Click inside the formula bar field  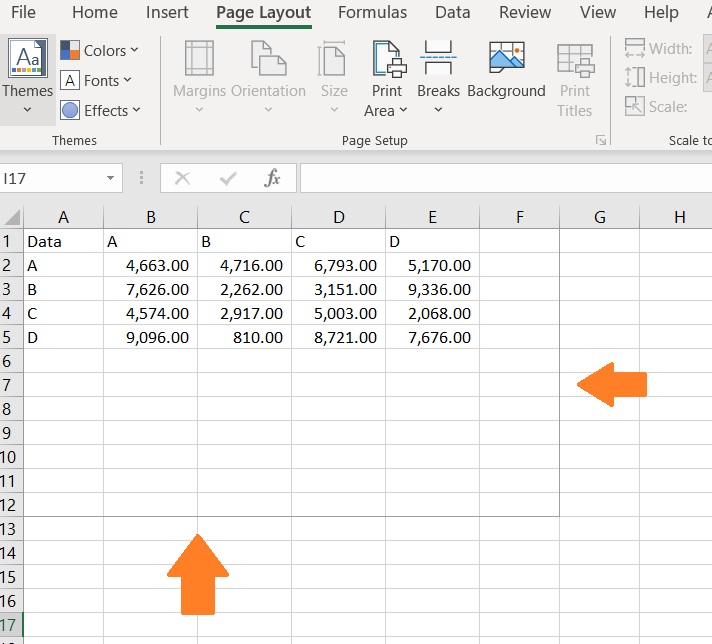506,178
